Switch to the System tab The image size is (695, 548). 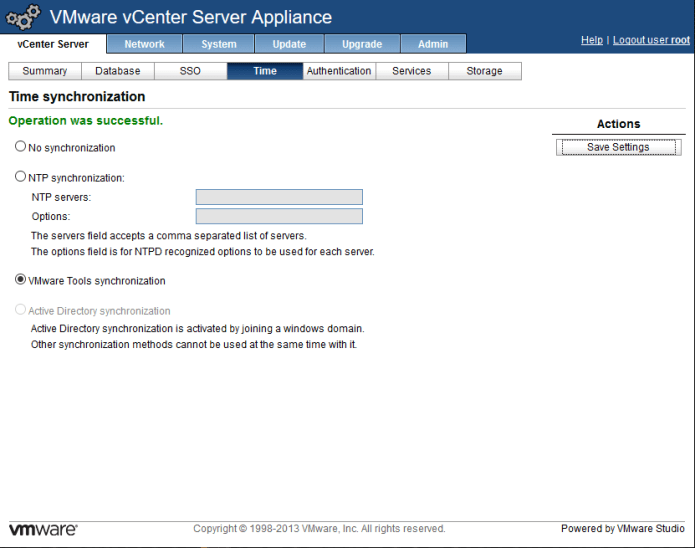pos(218,44)
